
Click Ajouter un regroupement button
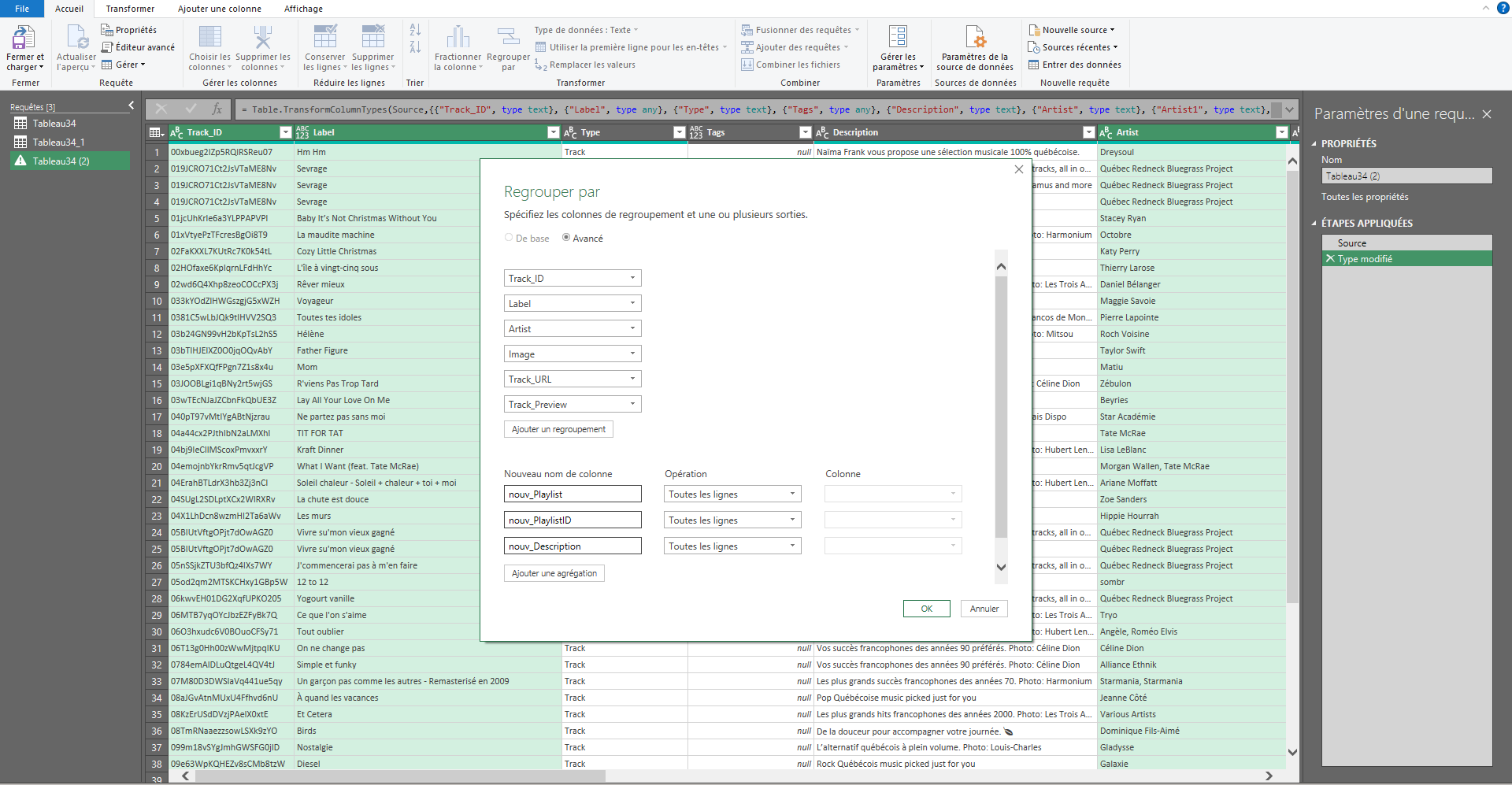point(558,429)
